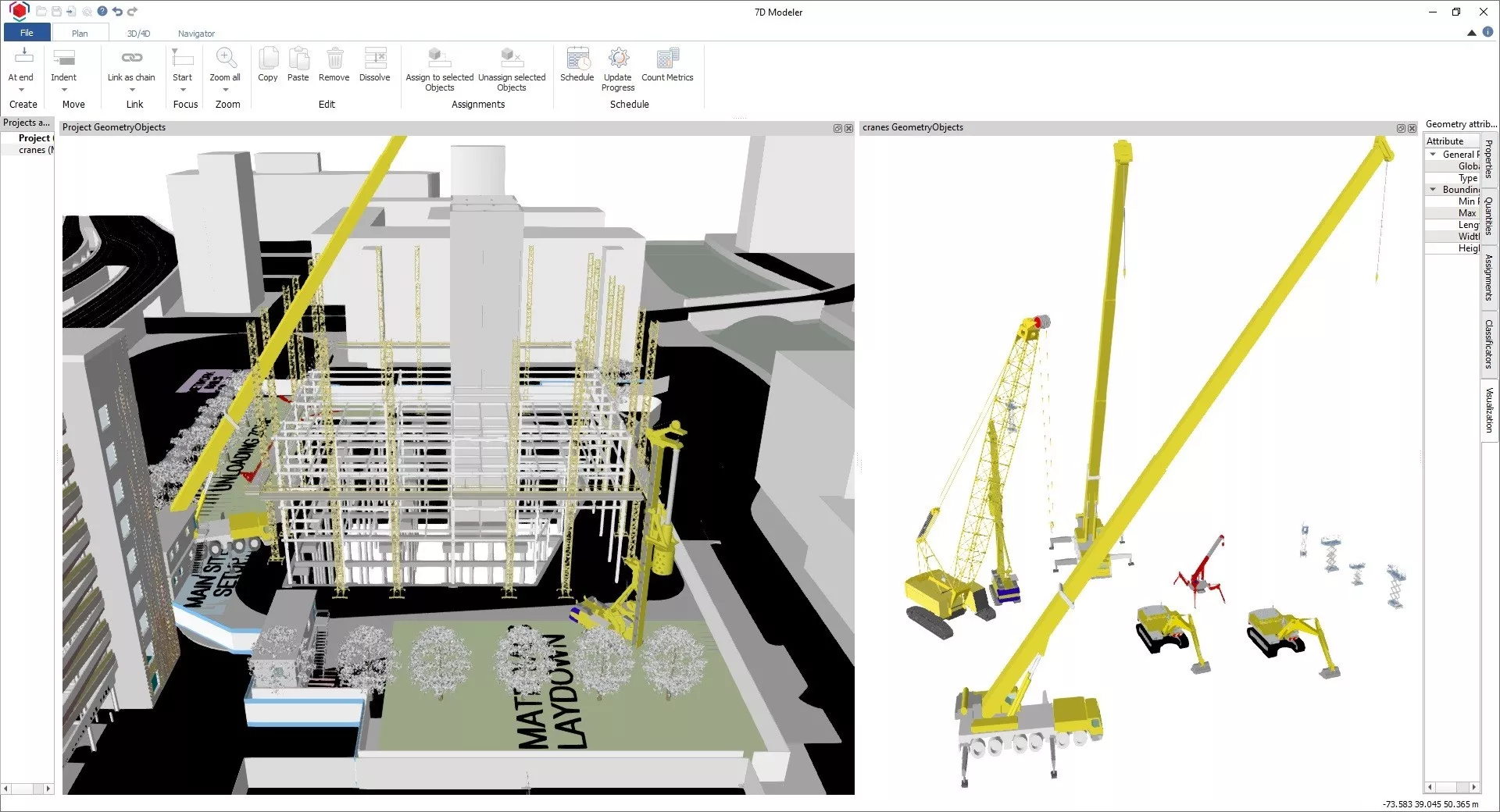Click right arrow of Geometry attributes scrollbar
This screenshot has width=1500, height=812.
[x=1473, y=787]
